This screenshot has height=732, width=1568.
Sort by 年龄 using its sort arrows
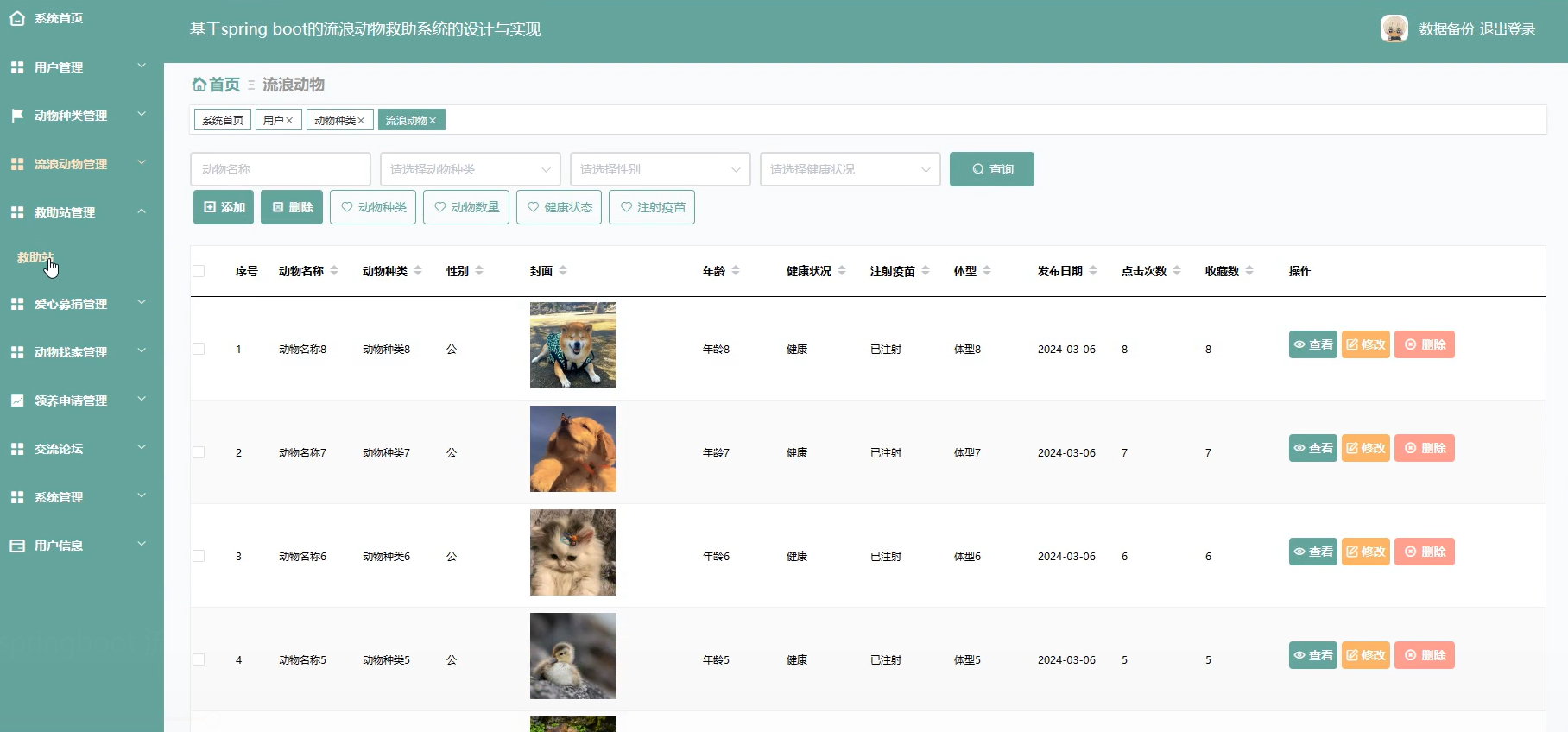click(x=736, y=270)
